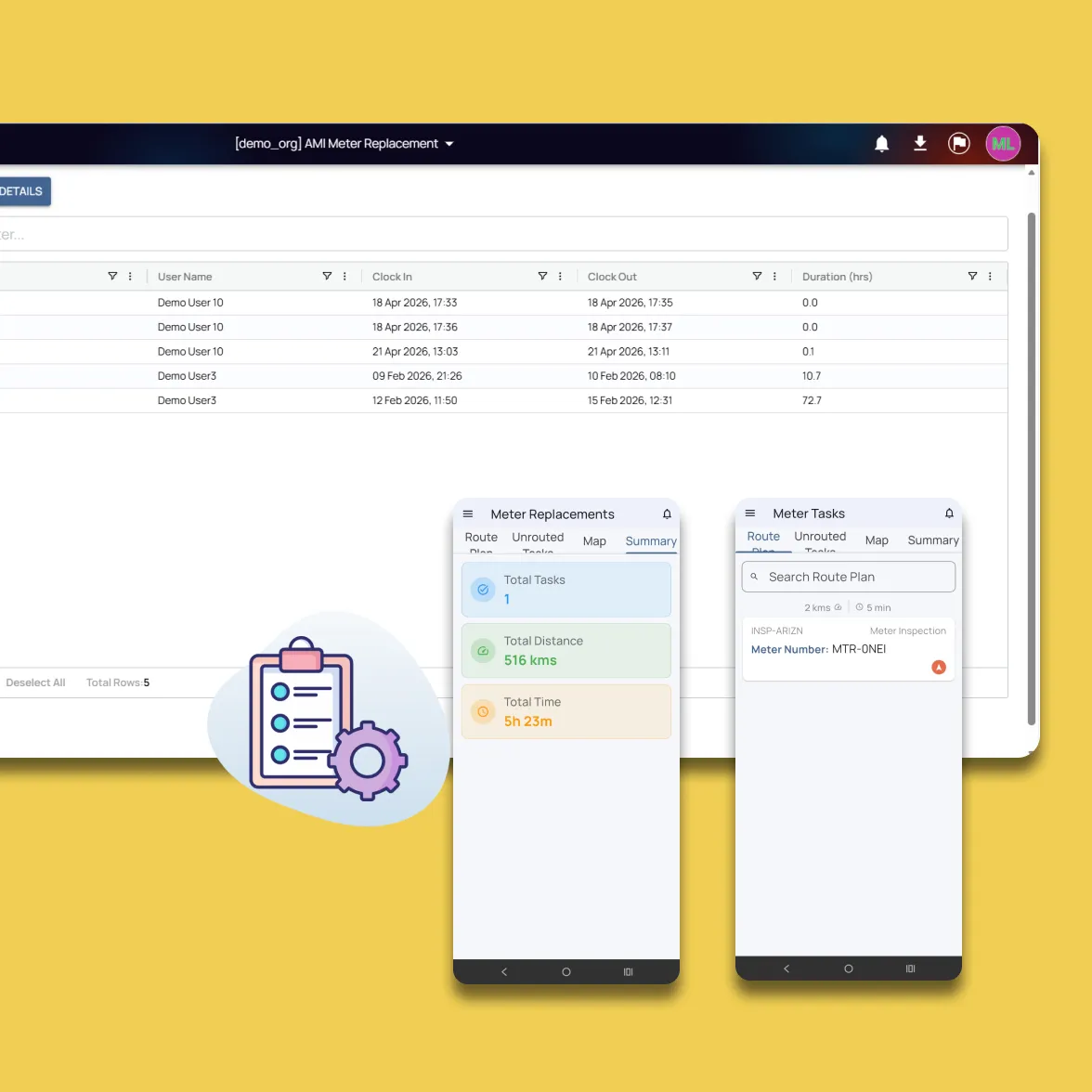
Task: Tap back button on Meter Tasks phone
Action: tap(786, 968)
